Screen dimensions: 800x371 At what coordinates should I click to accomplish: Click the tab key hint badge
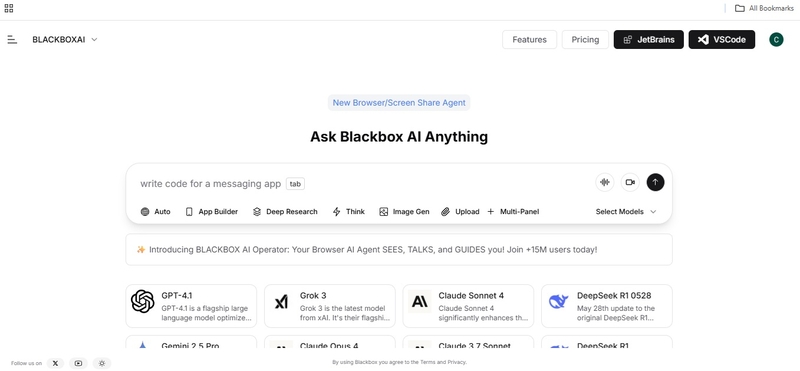point(295,184)
